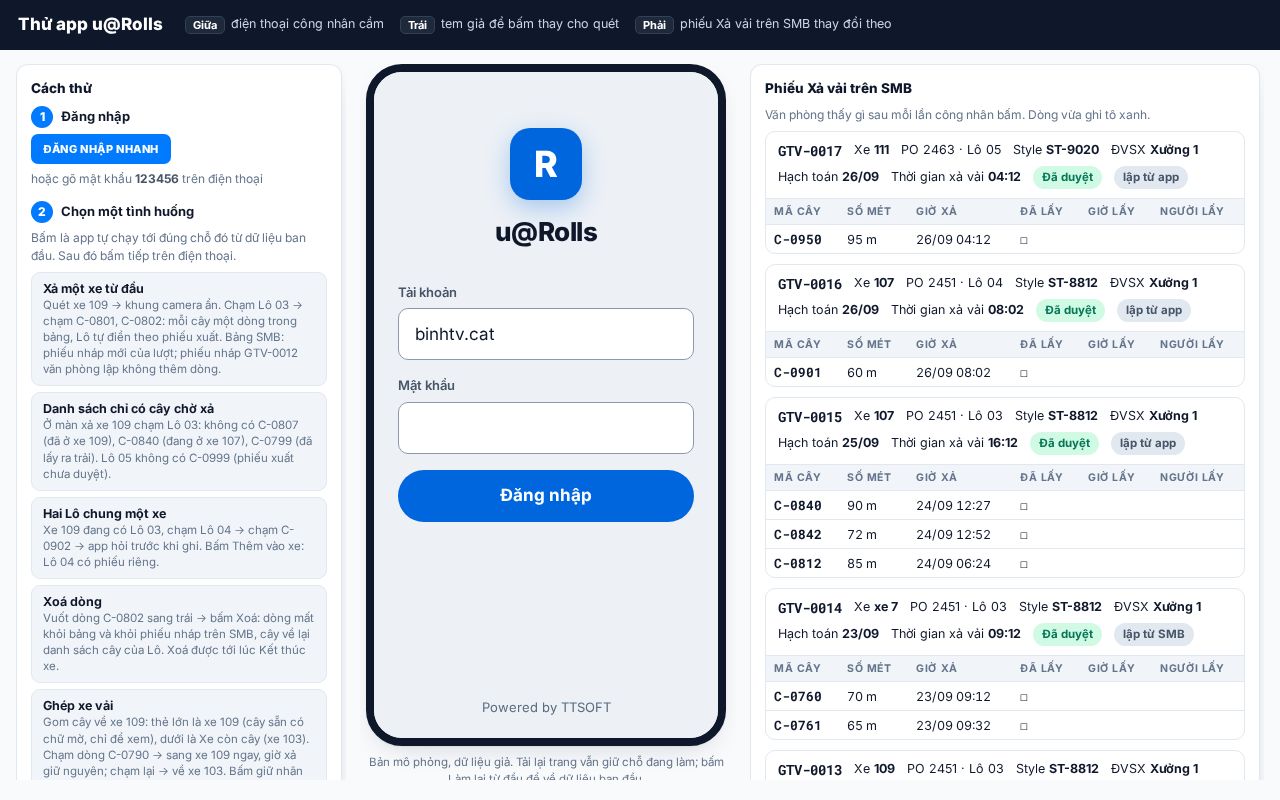1280x800 pixels.
Task: Click the 'Đã duyệt' badge on GTV-0017
Action: tap(1067, 177)
